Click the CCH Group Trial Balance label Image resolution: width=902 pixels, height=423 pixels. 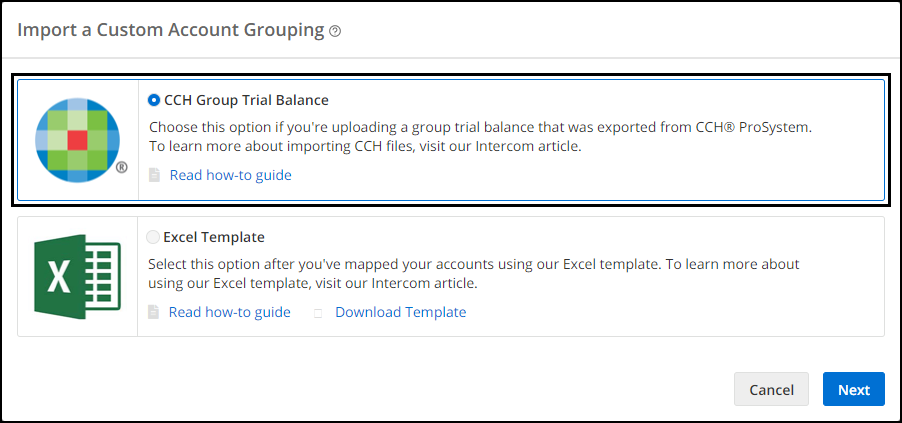click(246, 100)
